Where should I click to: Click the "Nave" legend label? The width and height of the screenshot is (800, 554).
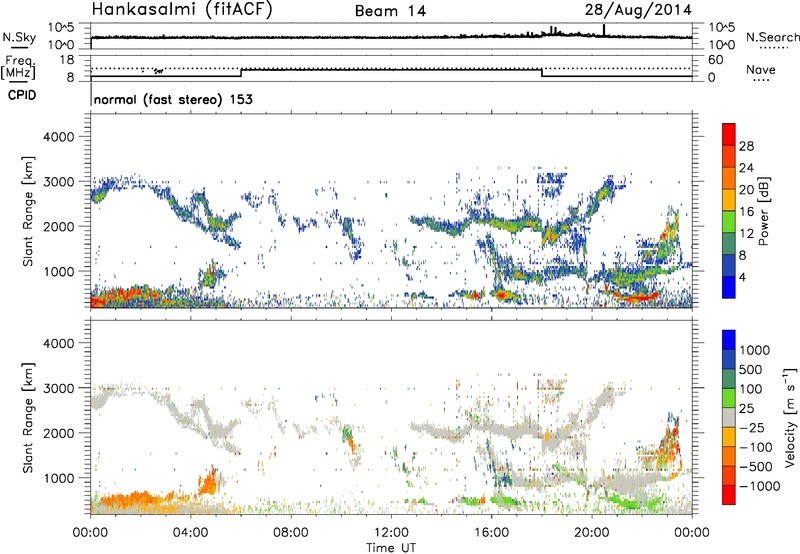[x=761, y=69]
